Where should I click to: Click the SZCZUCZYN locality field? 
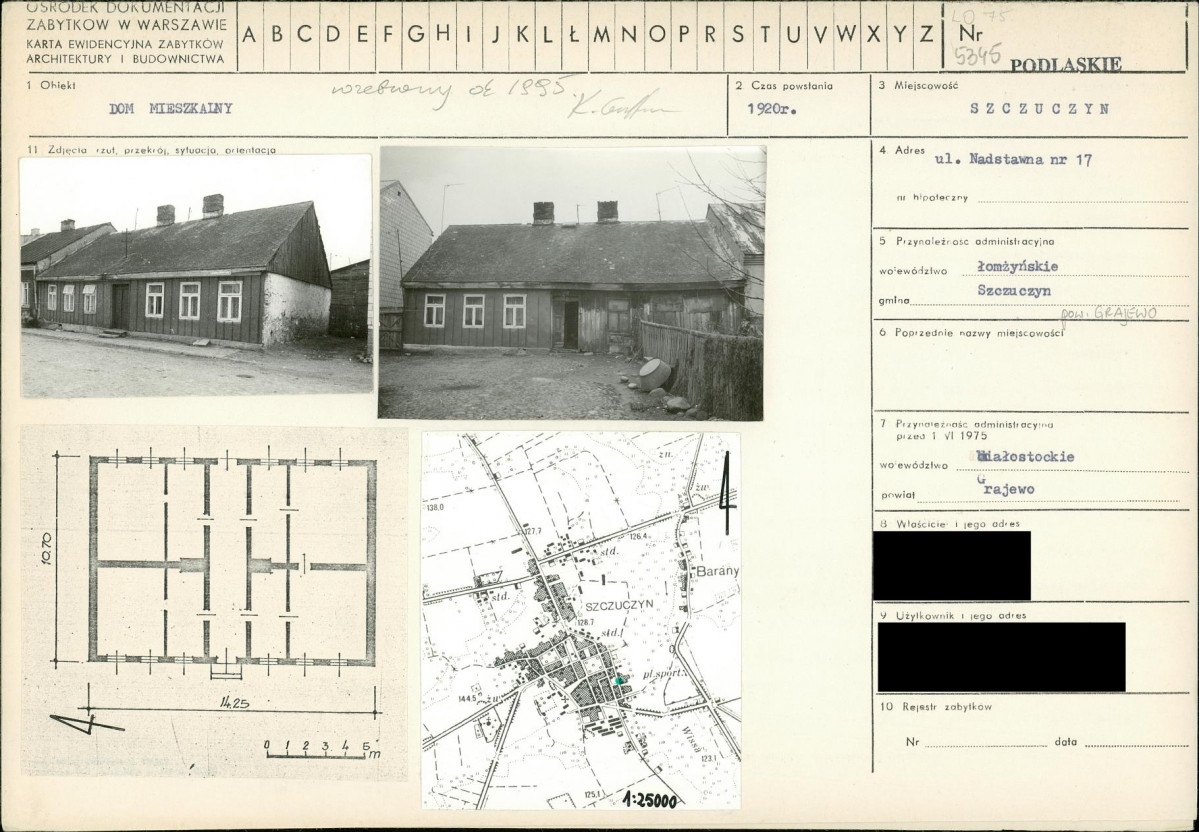(x=1038, y=109)
